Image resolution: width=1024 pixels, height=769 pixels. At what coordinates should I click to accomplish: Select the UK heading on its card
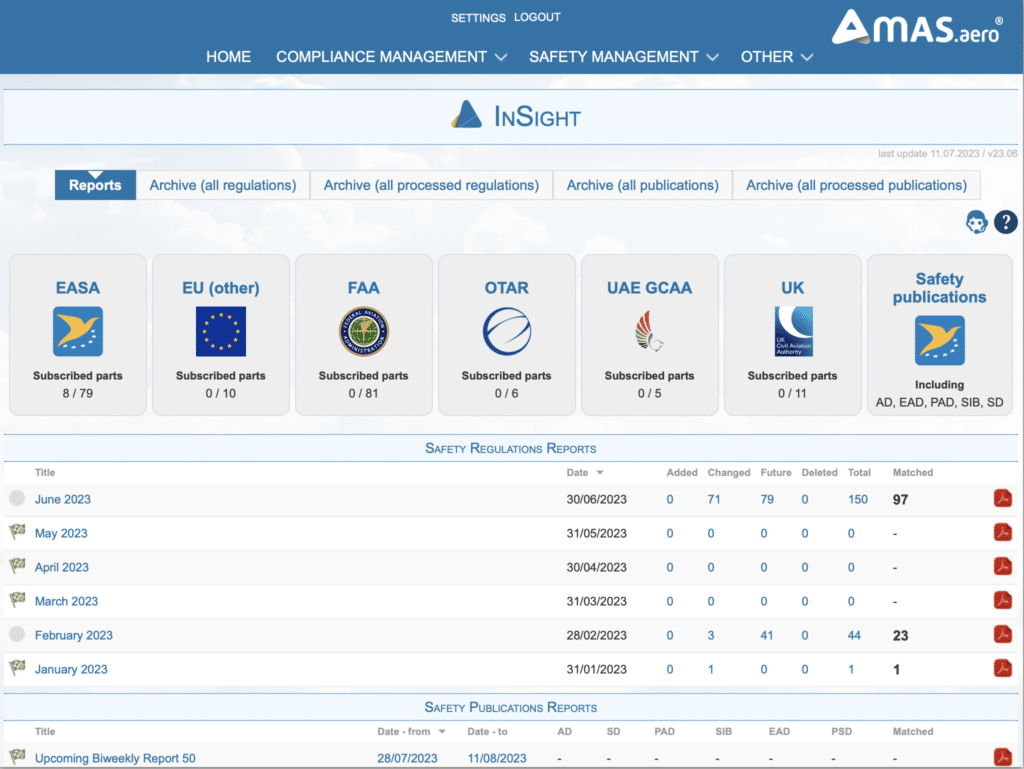coord(793,288)
